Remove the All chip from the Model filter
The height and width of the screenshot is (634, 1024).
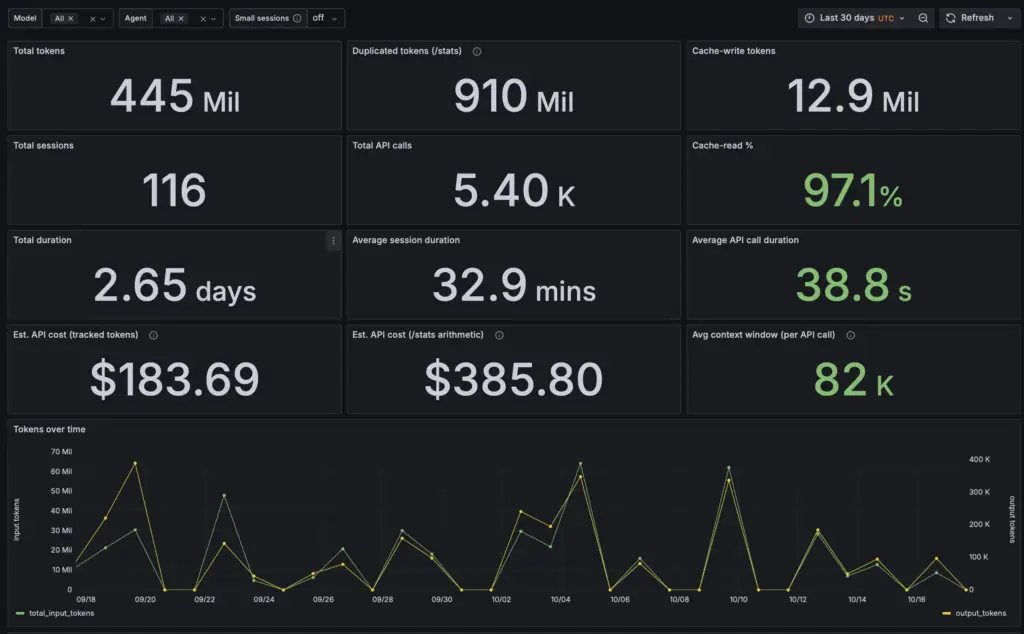click(71, 18)
